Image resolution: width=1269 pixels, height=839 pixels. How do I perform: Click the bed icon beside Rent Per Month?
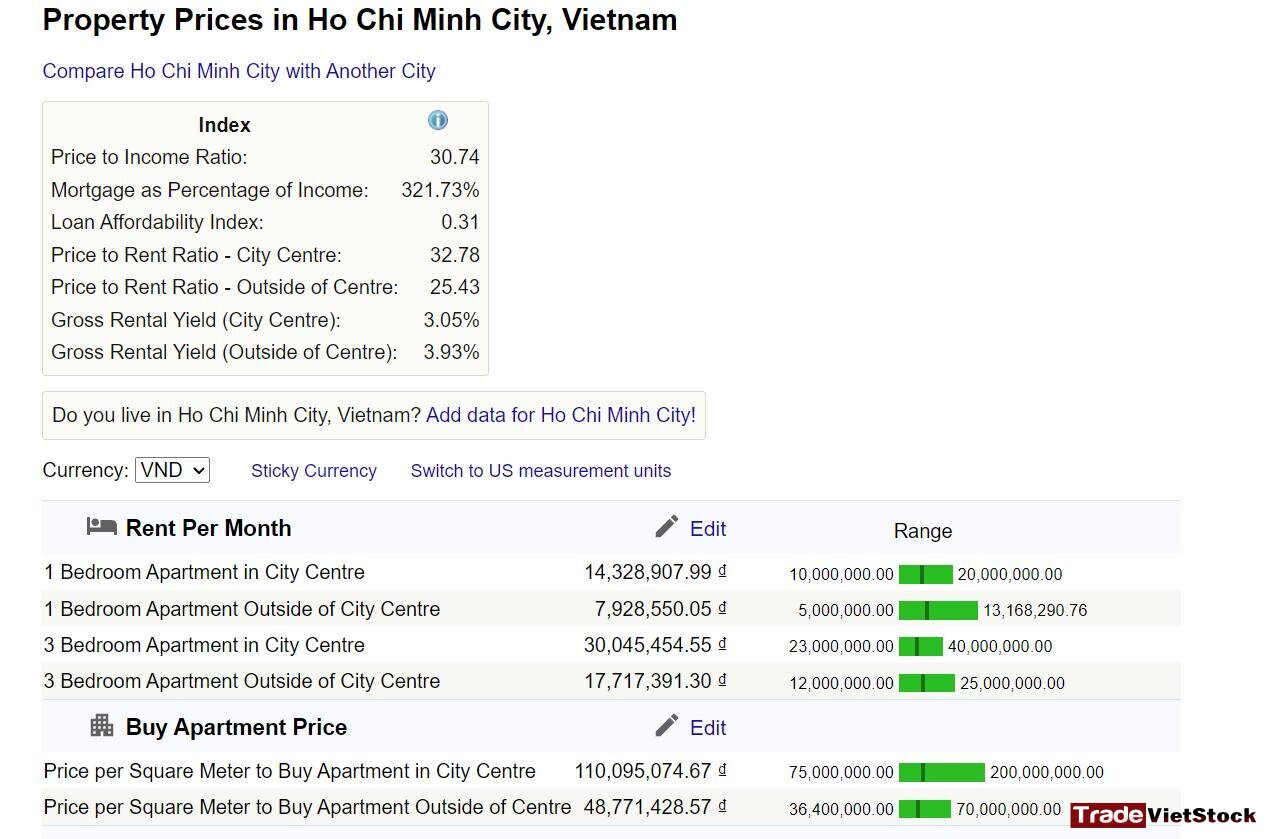(x=101, y=526)
